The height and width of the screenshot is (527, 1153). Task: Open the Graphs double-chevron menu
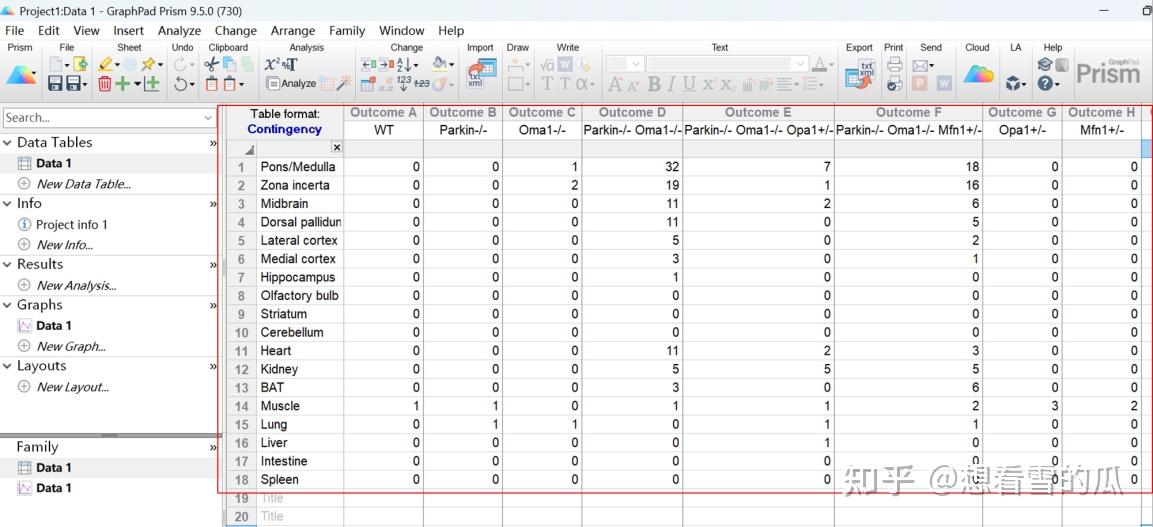click(x=213, y=306)
